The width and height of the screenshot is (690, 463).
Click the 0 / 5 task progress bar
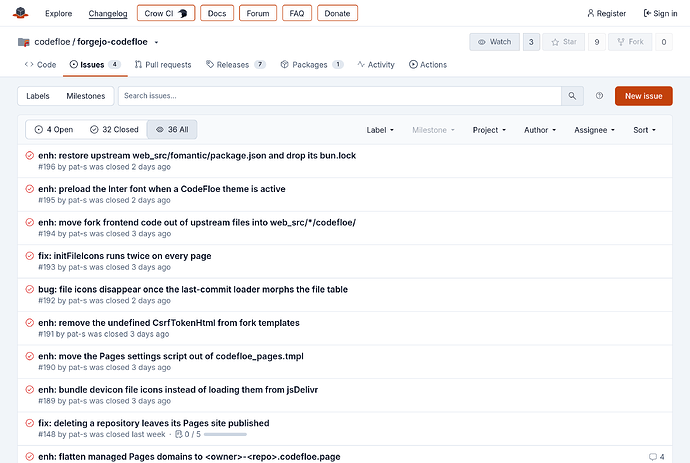point(225,434)
